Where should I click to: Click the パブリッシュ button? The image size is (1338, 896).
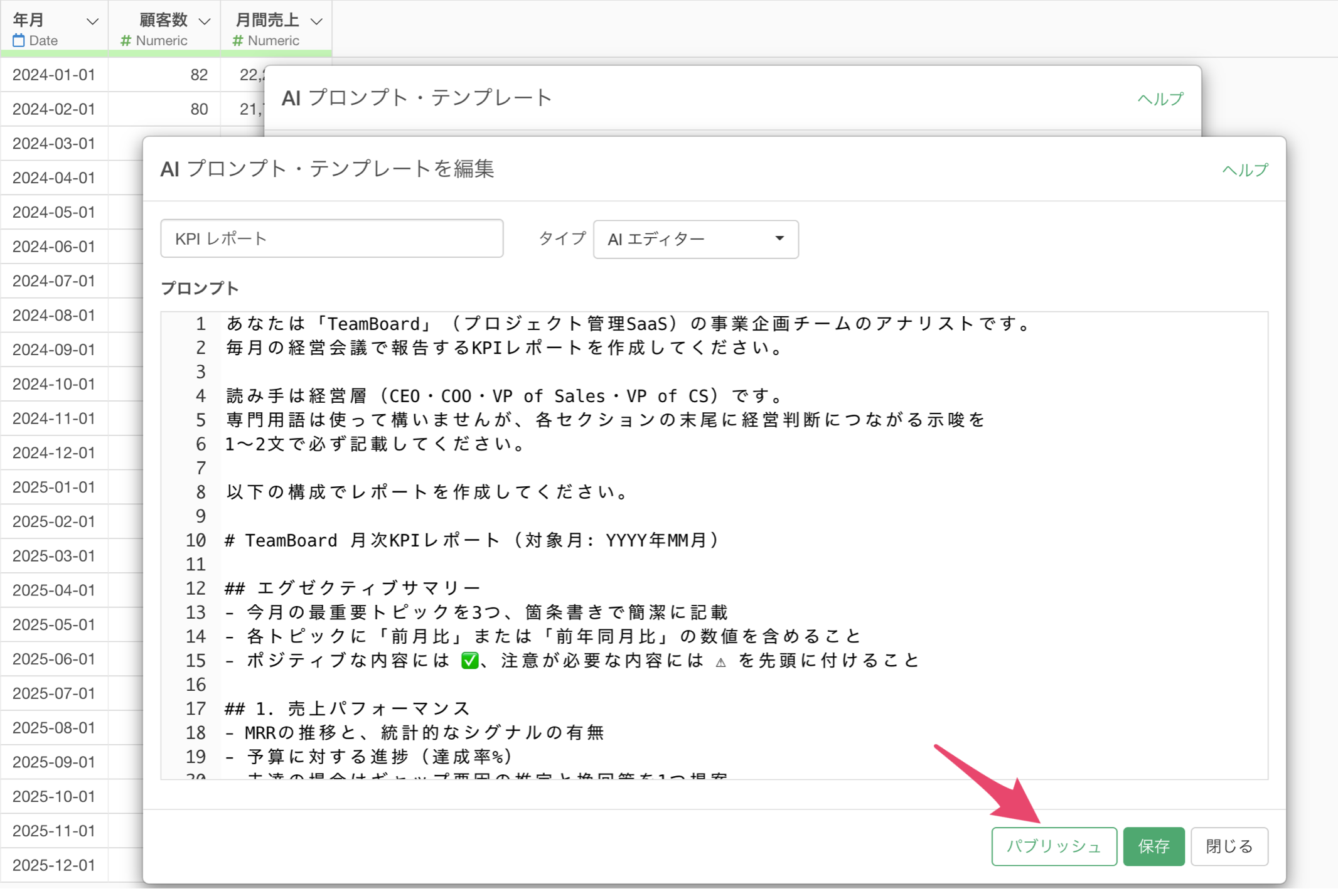(x=1054, y=846)
